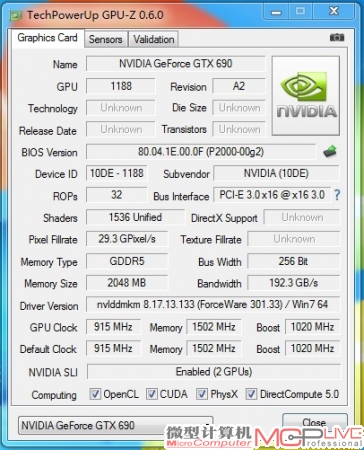Select the Graphics Card tab
This screenshot has width=364, height=450.
click(47, 38)
